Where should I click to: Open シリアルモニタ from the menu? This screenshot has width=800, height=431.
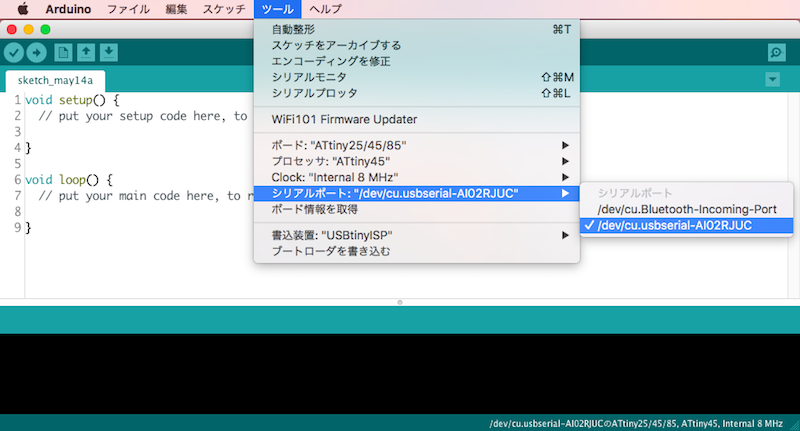pyautogui.click(x=417, y=78)
